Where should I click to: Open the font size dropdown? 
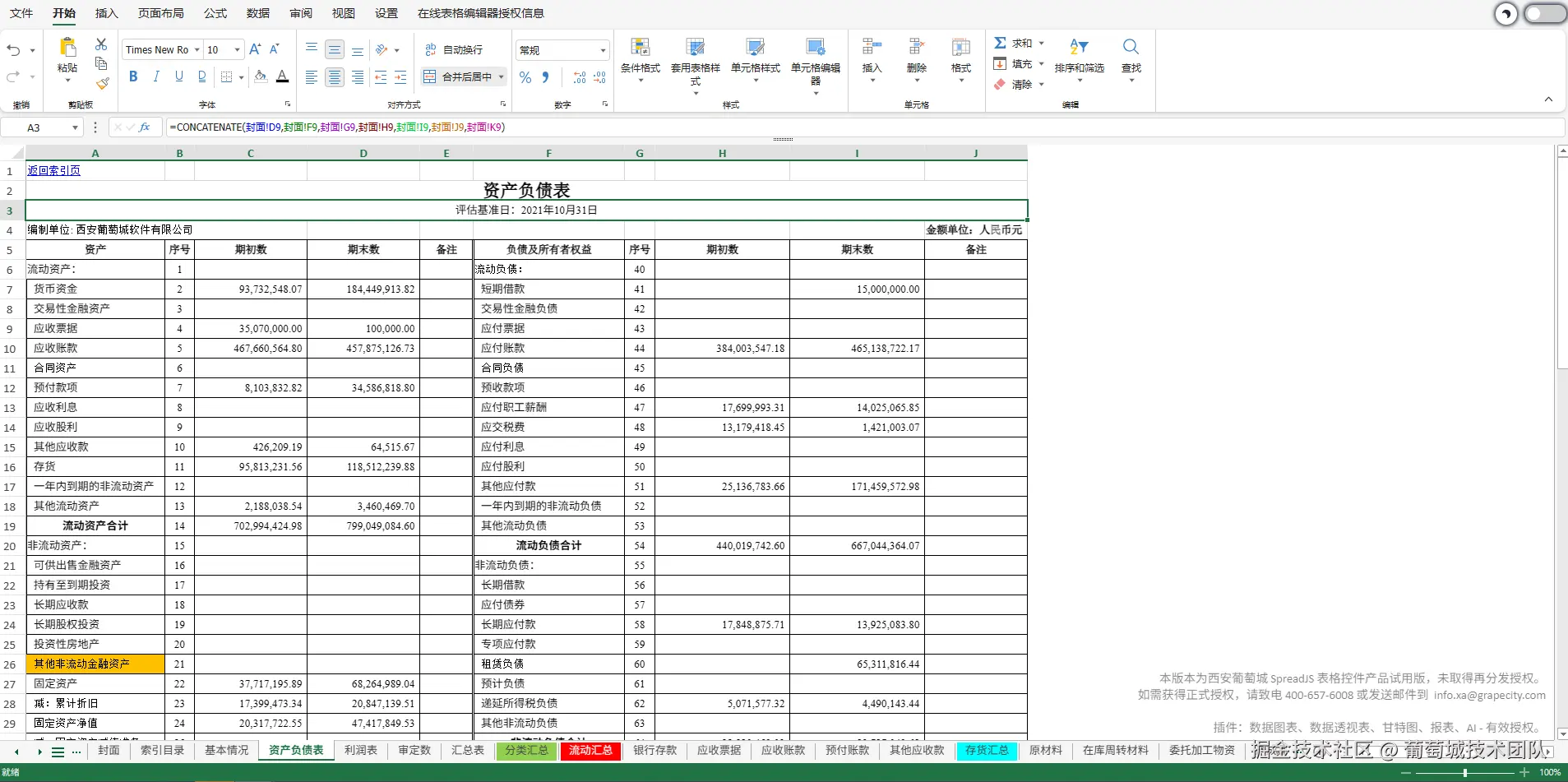click(x=238, y=50)
